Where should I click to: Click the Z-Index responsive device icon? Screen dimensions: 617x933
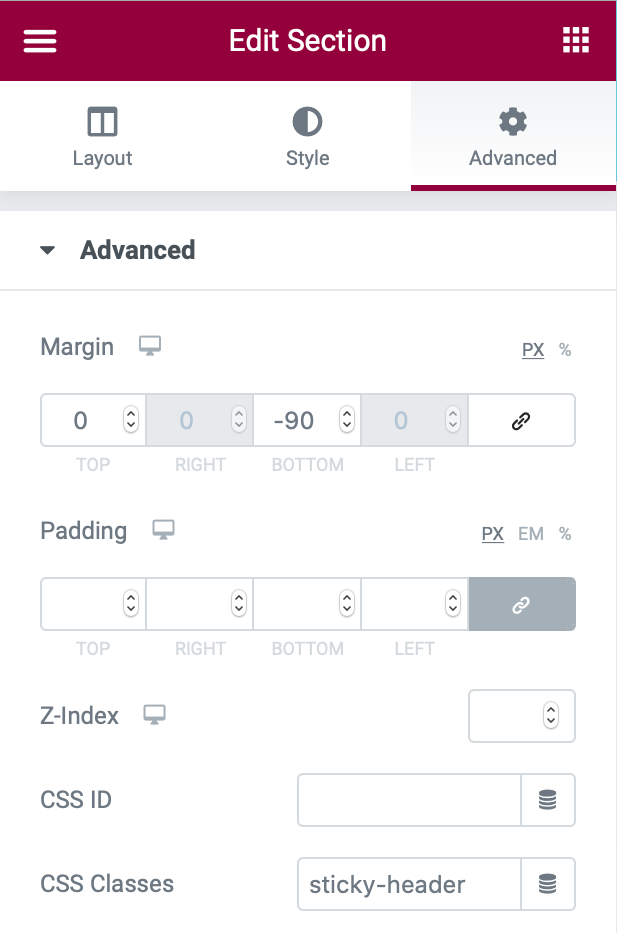pyautogui.click(x=154, y=715)
